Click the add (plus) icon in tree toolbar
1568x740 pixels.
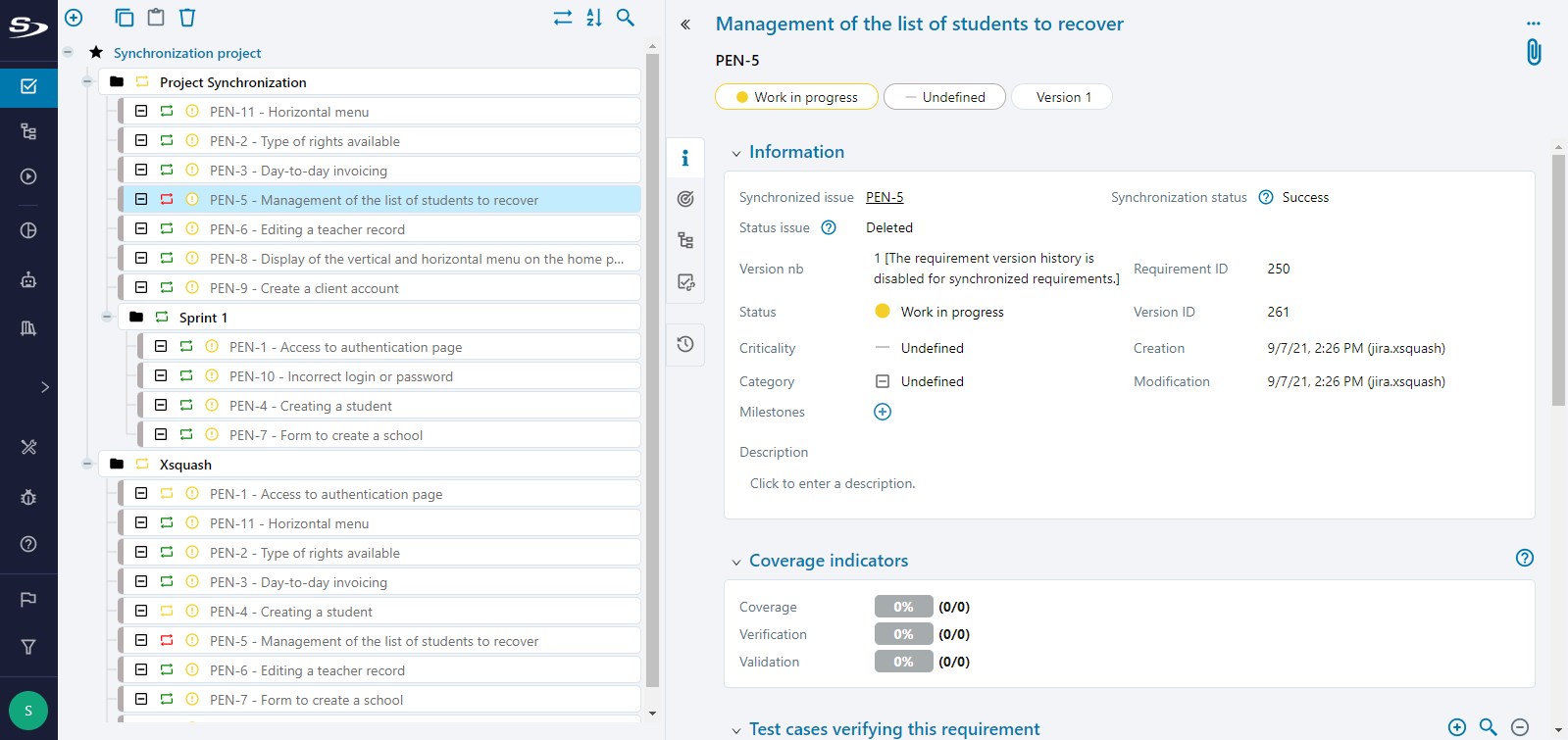(74, 18)
